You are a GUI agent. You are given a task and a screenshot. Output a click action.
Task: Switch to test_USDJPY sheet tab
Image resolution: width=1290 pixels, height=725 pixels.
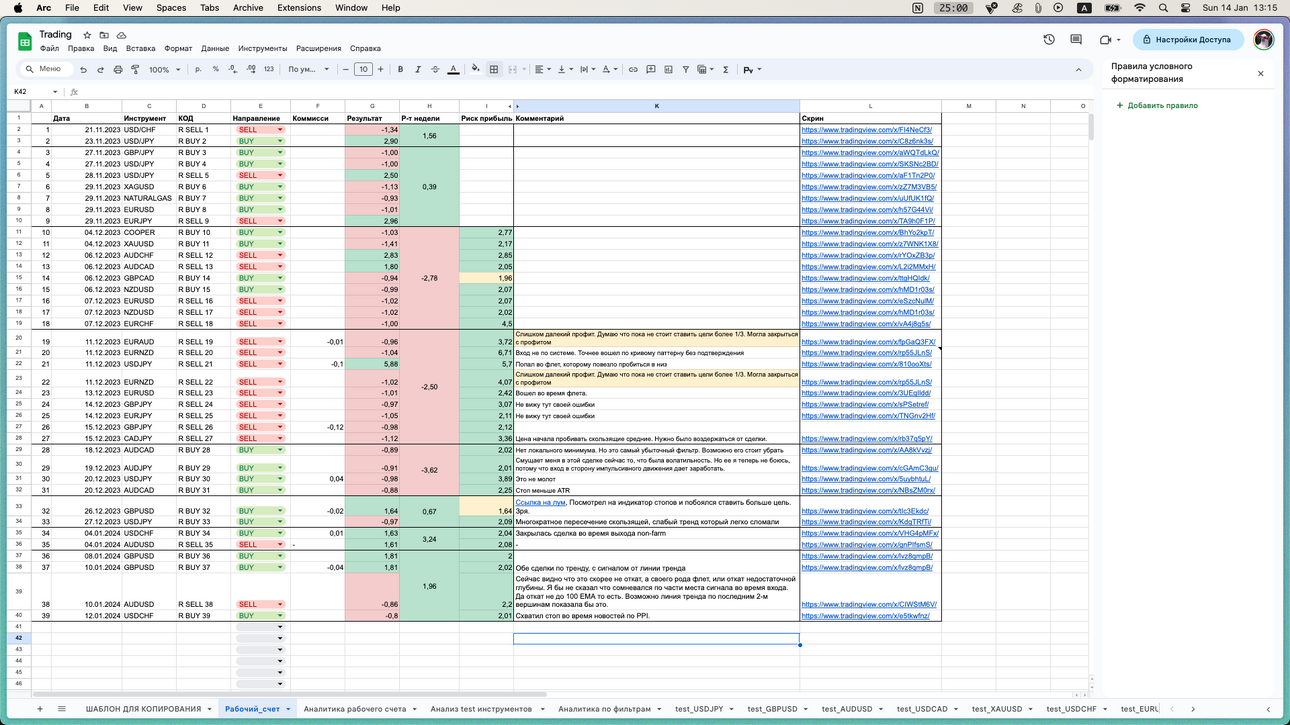click(x=699, y=709)
